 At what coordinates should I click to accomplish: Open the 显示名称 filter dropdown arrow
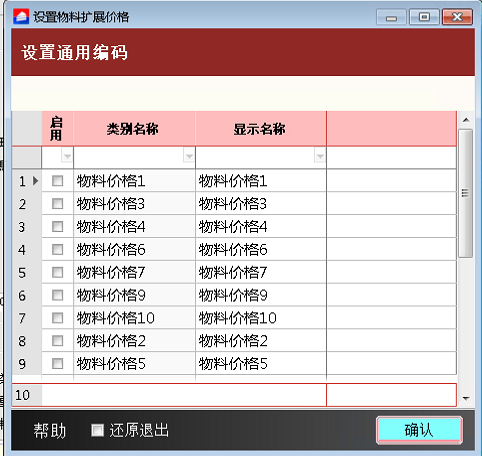tap(320, 156)
